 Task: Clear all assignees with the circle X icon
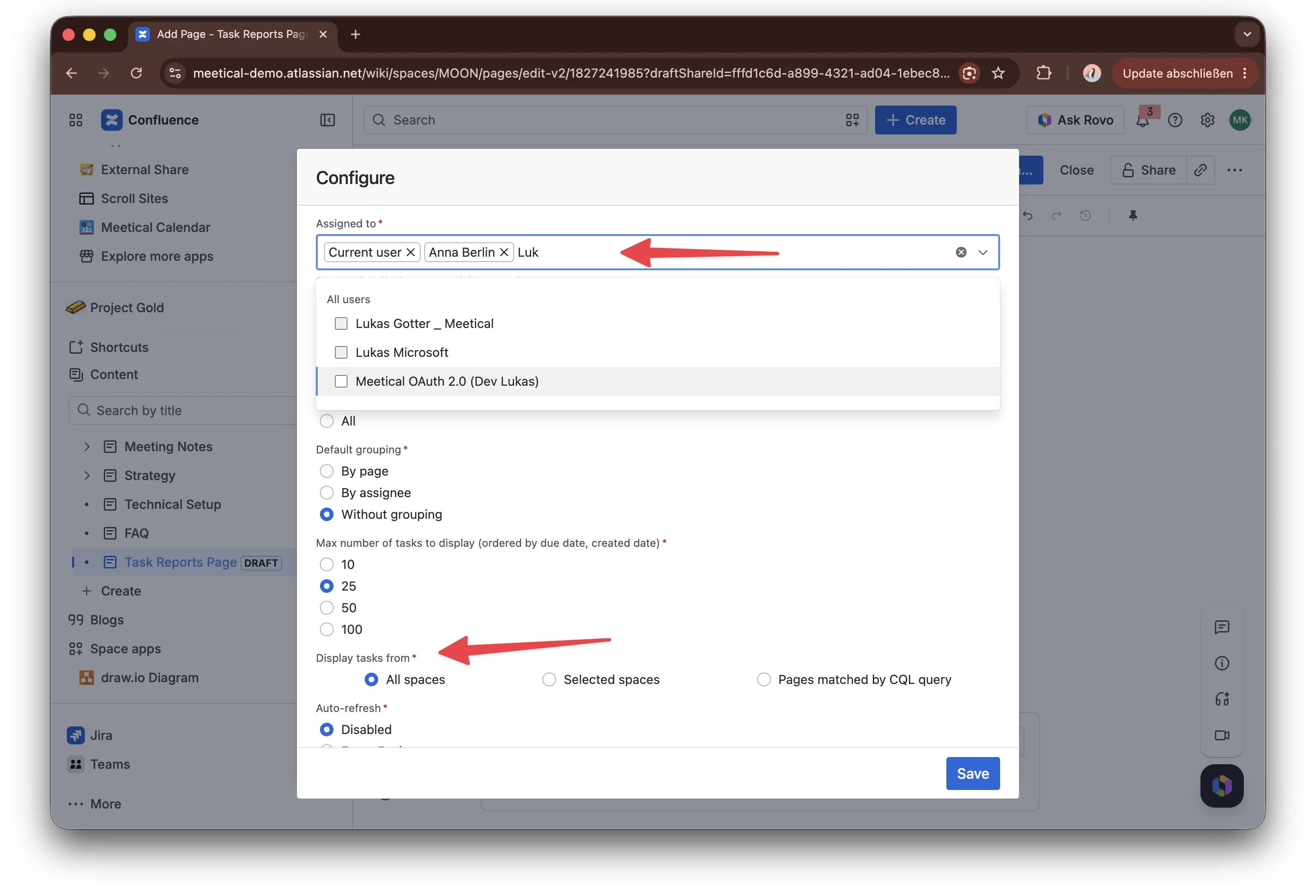961,253
